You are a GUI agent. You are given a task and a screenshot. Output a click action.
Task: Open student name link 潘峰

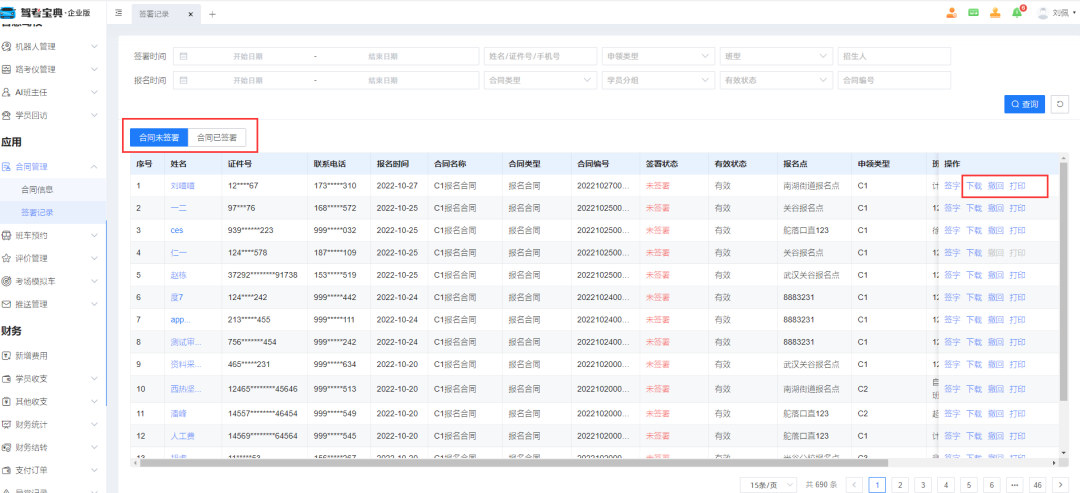[x=178, y=414]
